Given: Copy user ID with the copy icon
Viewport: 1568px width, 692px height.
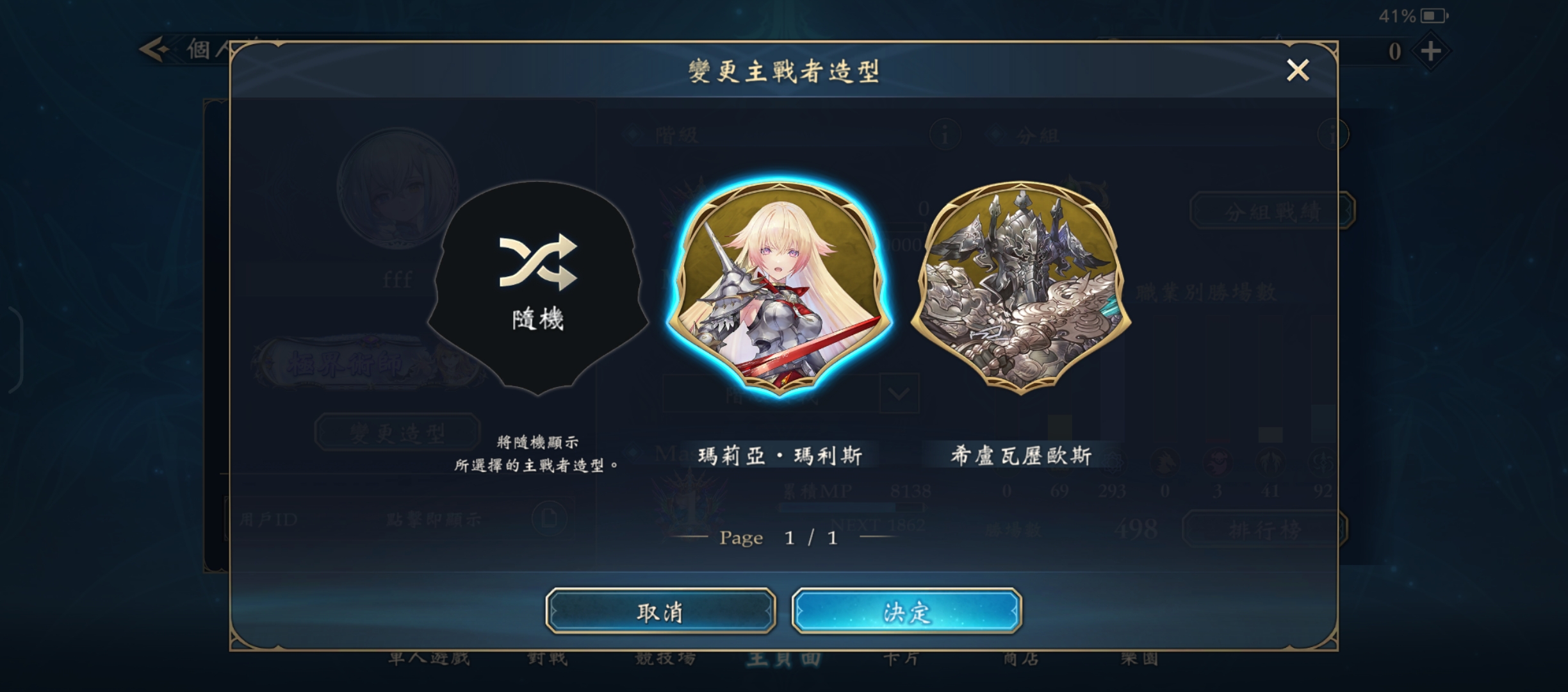Looking at the screenshot, I should (x=549, y=518).
